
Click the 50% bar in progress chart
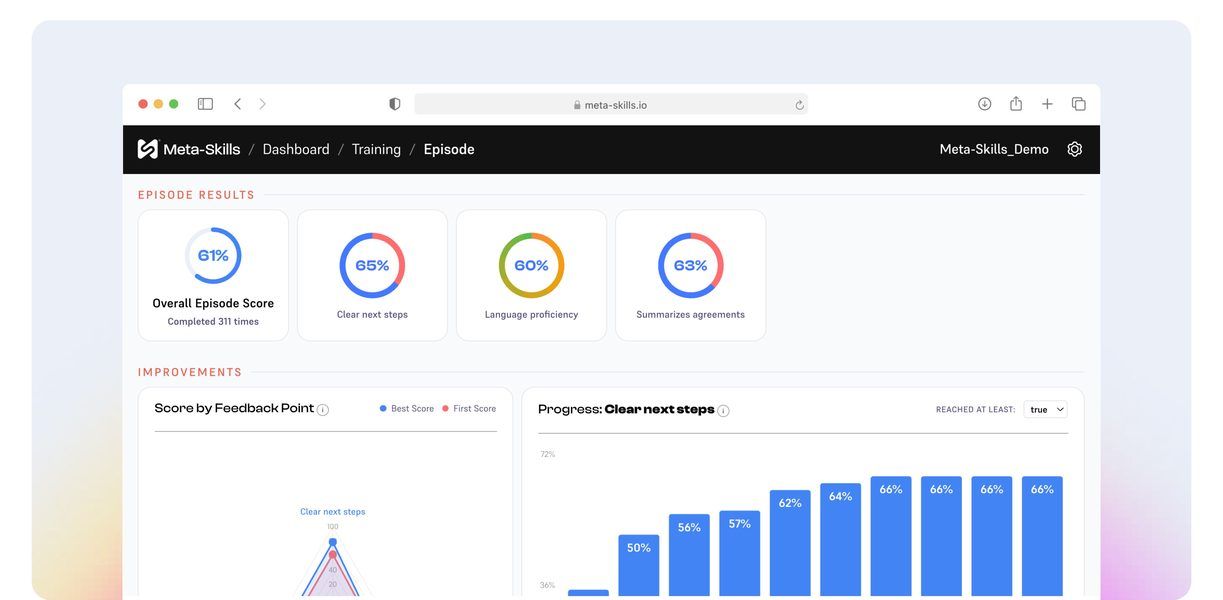tap(639, 566)
